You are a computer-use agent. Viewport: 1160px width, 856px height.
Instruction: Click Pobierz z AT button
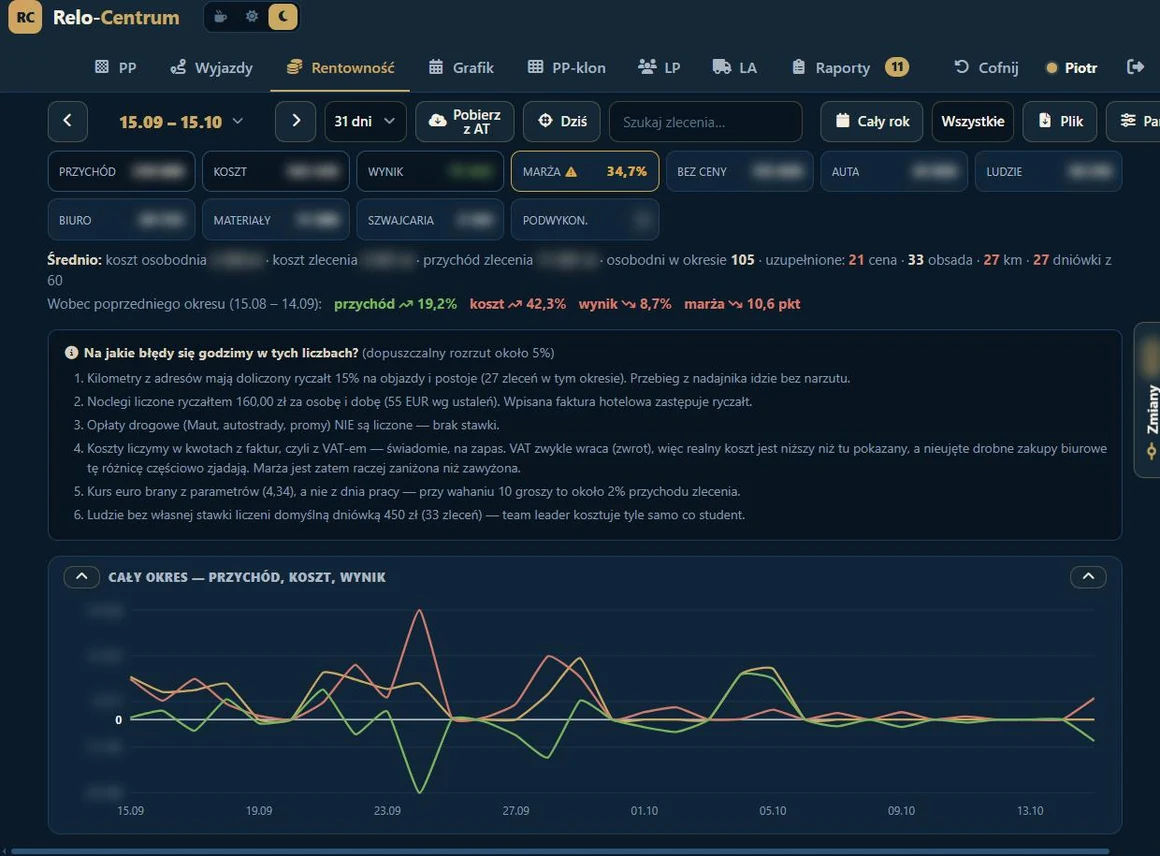[465, 121]
